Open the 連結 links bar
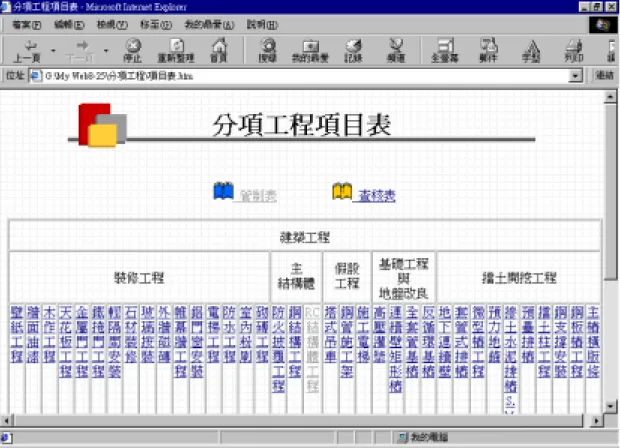The height and width of the screenshot is (448, 620). [x=605, y=76]
